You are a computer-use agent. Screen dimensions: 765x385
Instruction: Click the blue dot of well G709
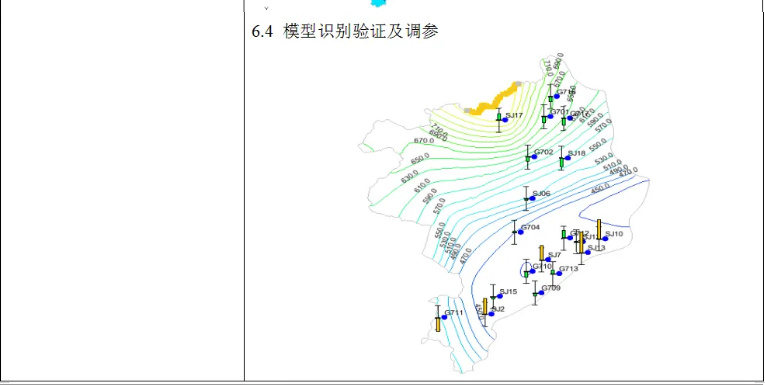coord(541,293)
